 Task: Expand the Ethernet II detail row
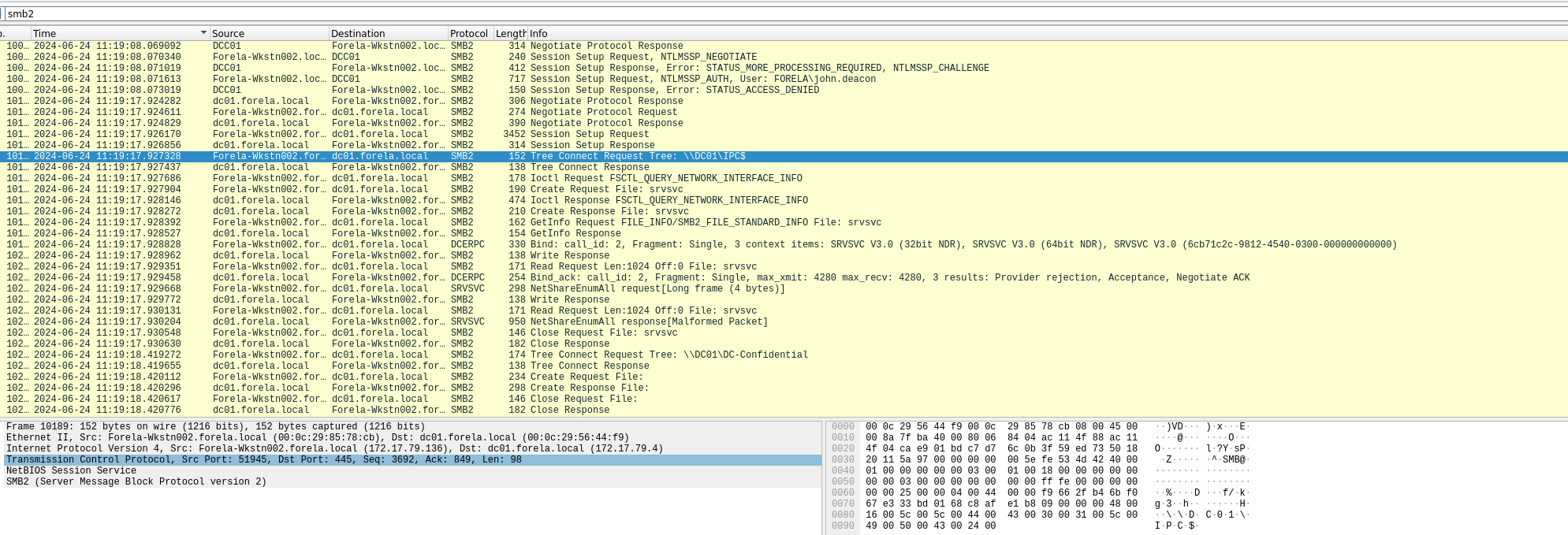412,437
